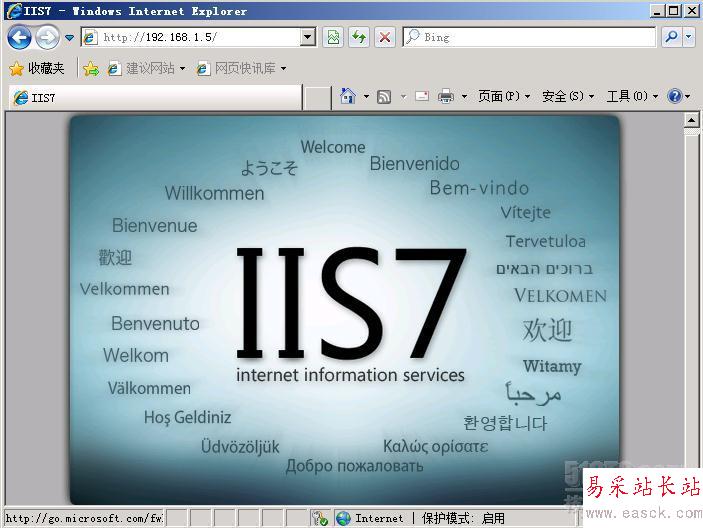Click the Home page icon

(348, 96)
